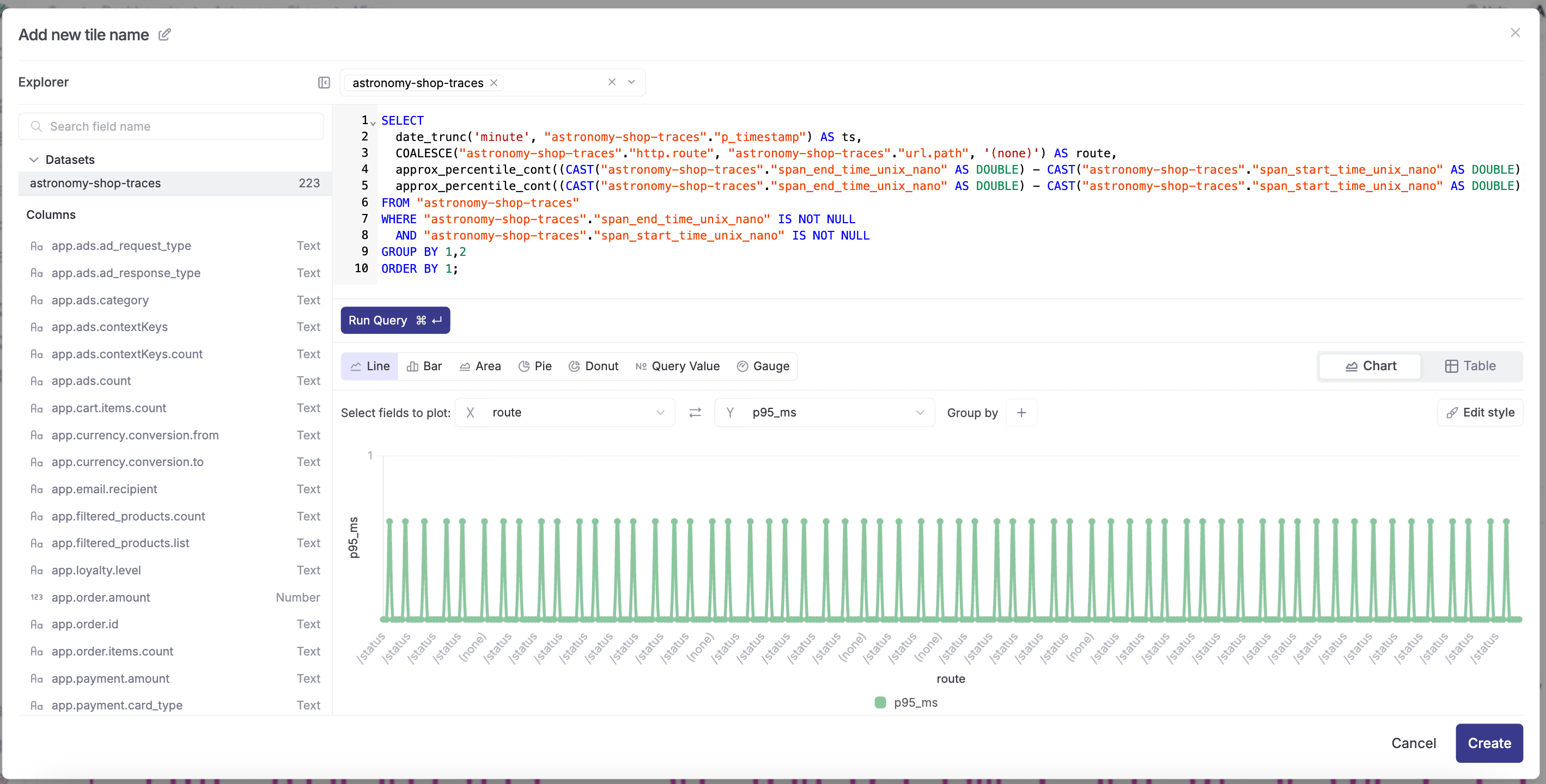Collapse the Explorer panel with sidebar icon
Viewport: 1546px width, 784px height.
[x=324, y=82]
